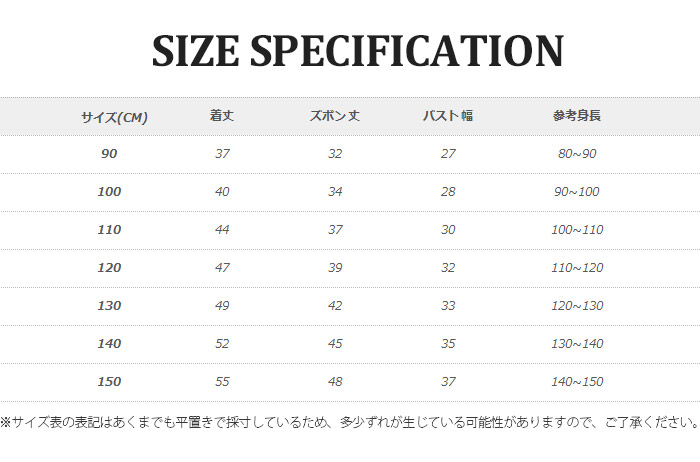Click the SIZE SPECIFICATION heading
This screenshot has height=462, width=700.
[x=357, y=52]
